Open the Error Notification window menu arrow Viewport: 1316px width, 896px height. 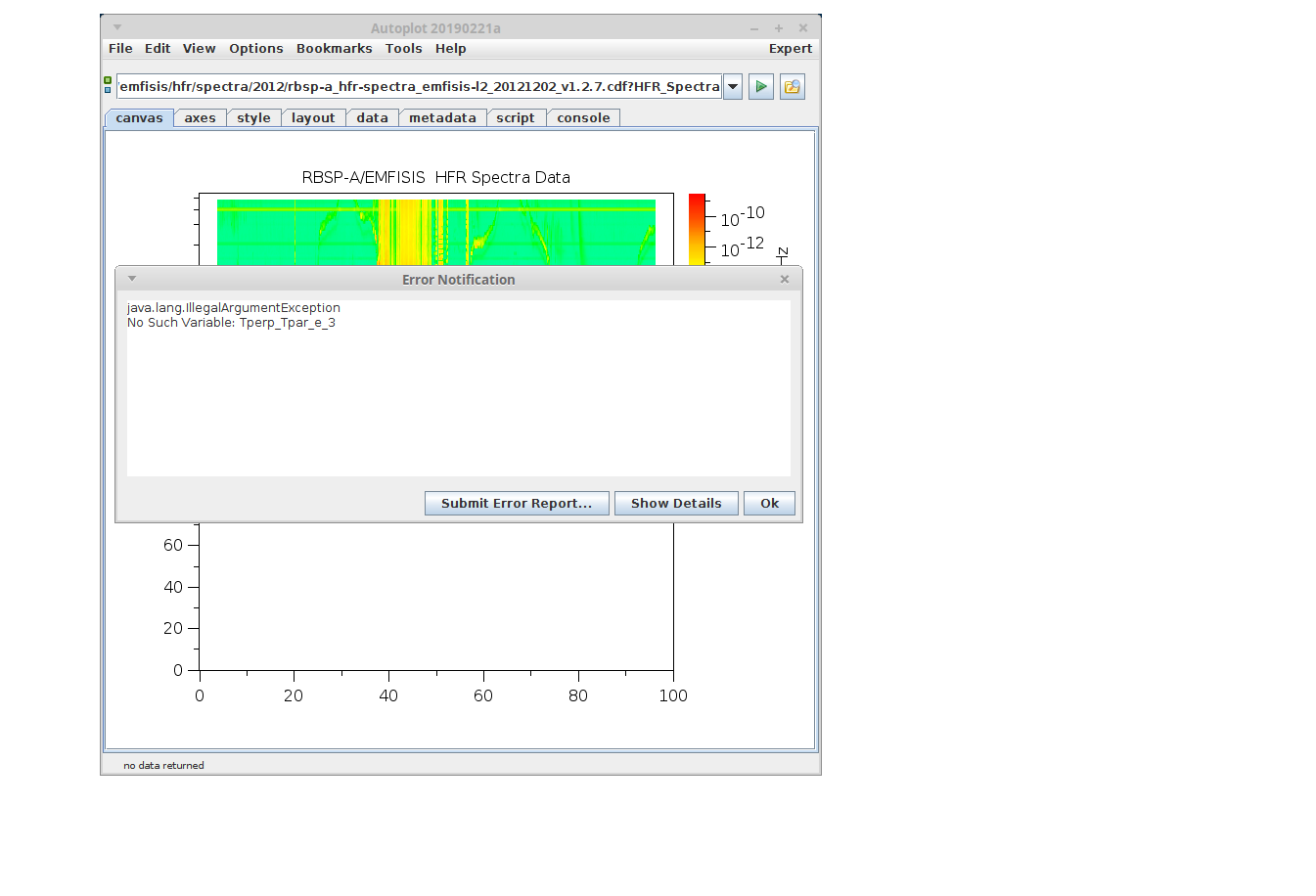point(132,279)
